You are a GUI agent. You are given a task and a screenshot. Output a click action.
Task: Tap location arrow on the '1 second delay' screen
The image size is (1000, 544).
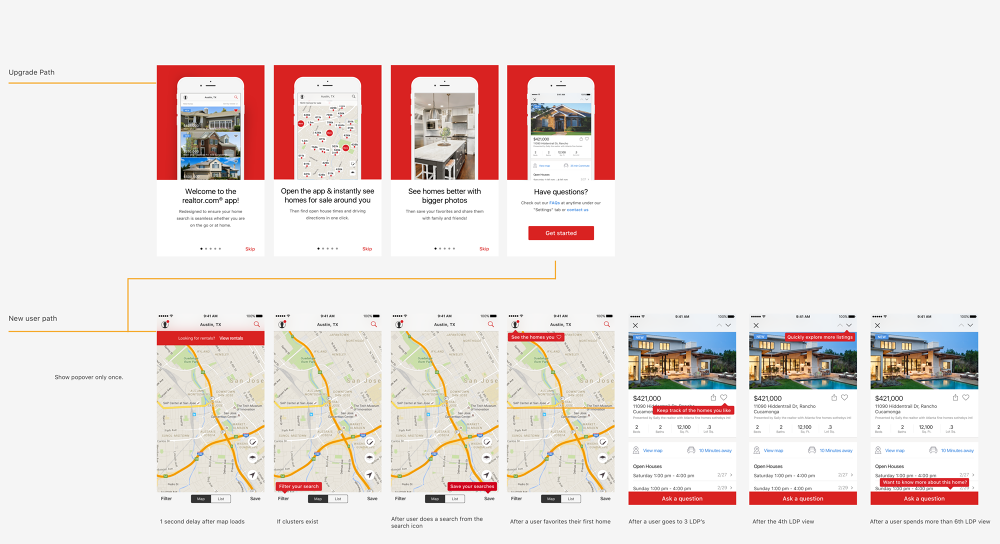pyautogui.click(x=253, y=475)
